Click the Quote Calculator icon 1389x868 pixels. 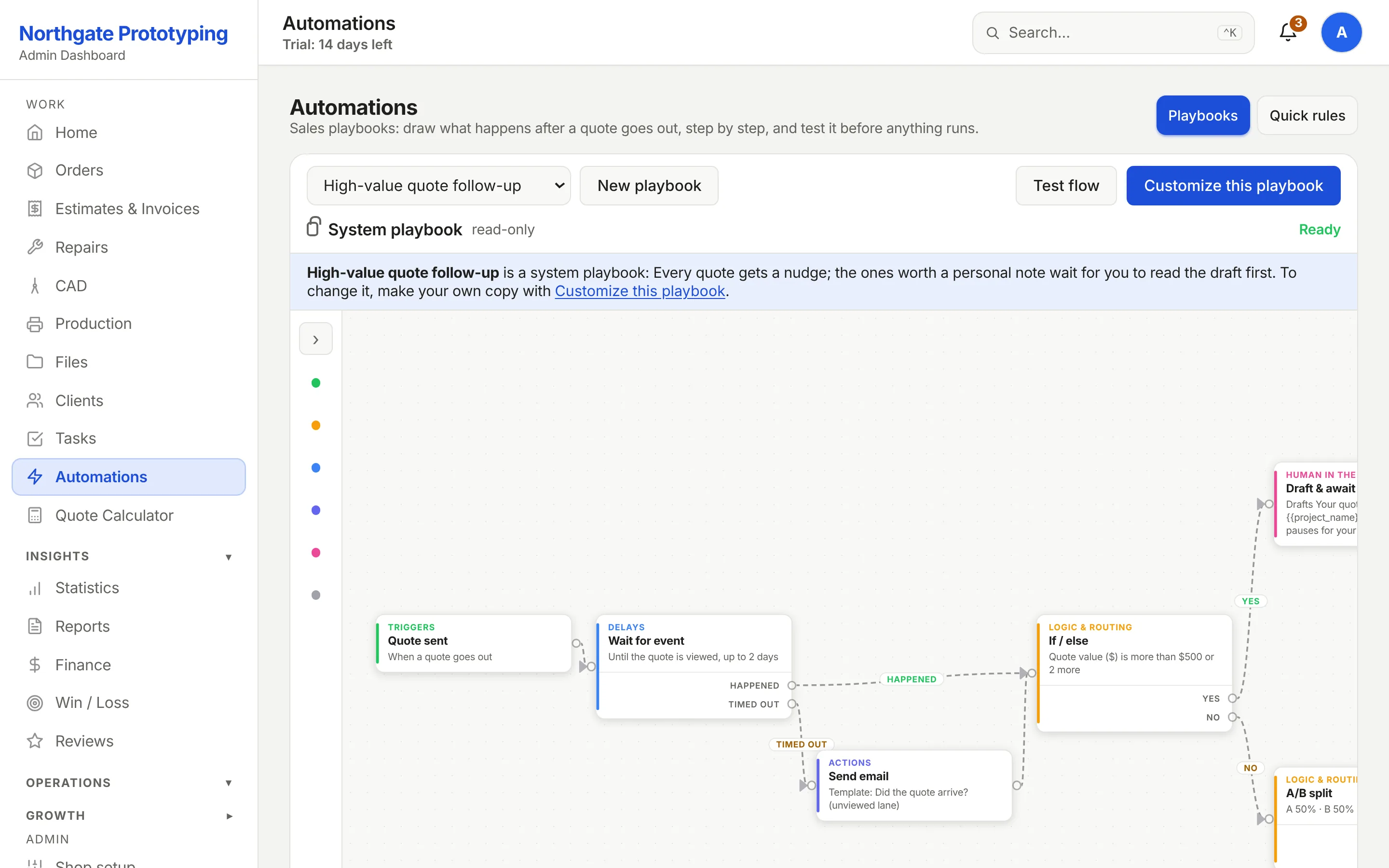(35, 515)
